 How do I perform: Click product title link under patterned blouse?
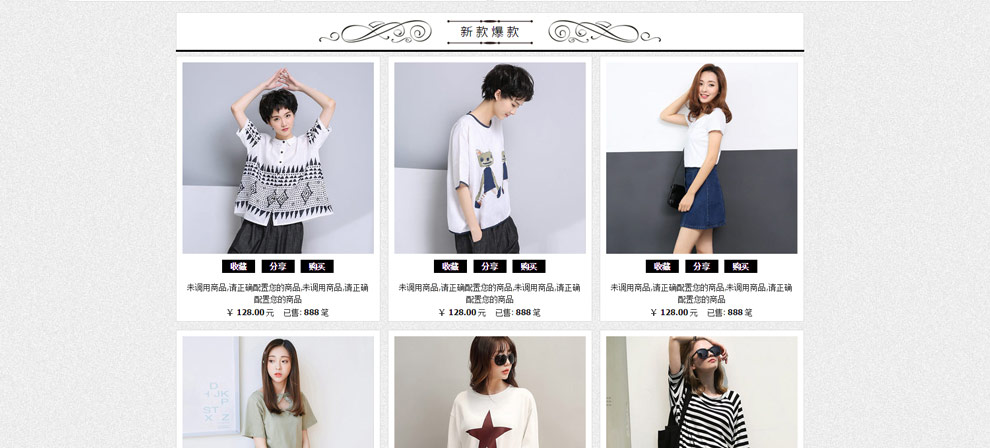[278, 293]
